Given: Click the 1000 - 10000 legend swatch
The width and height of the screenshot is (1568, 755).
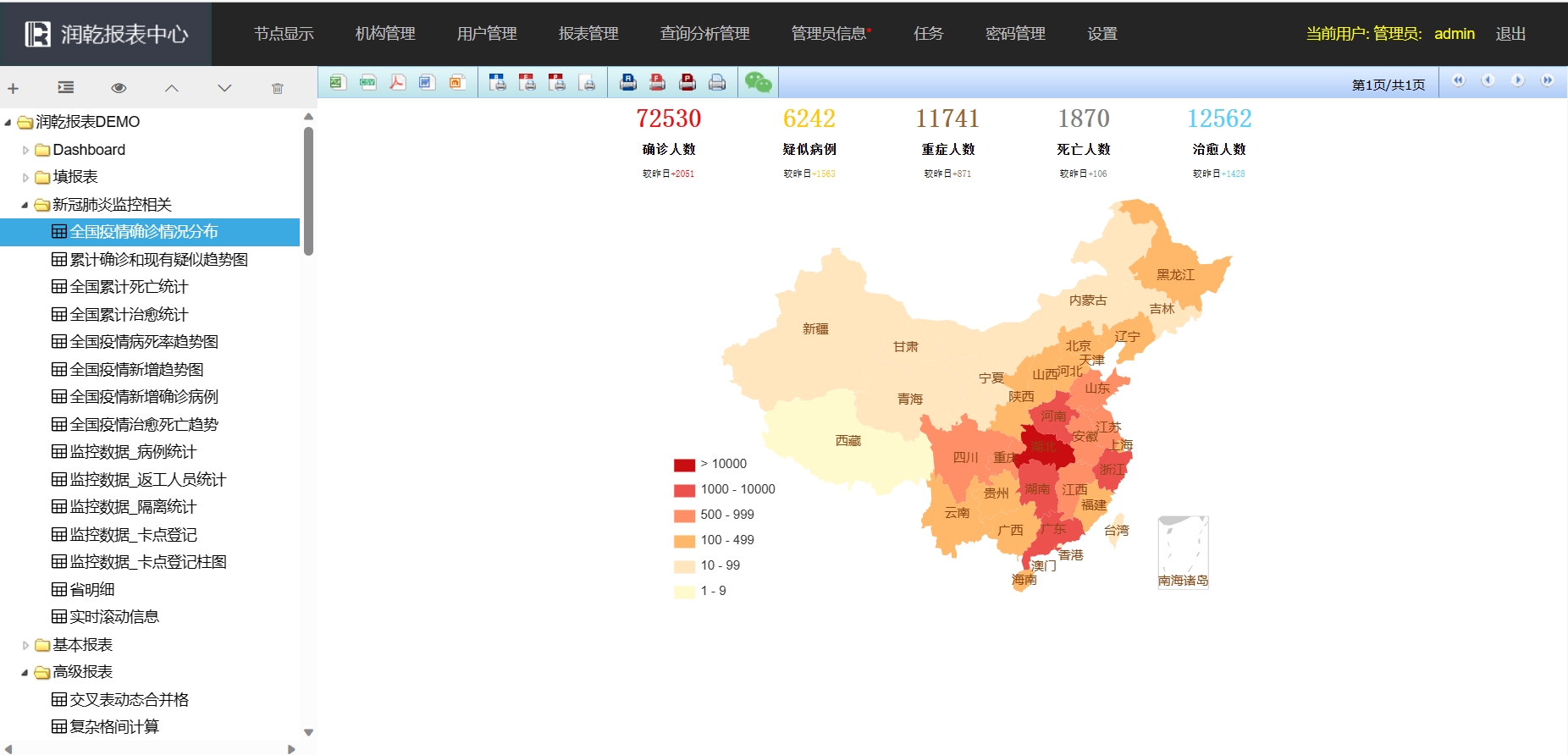Looking at the screenshot, I should [684, 490].
